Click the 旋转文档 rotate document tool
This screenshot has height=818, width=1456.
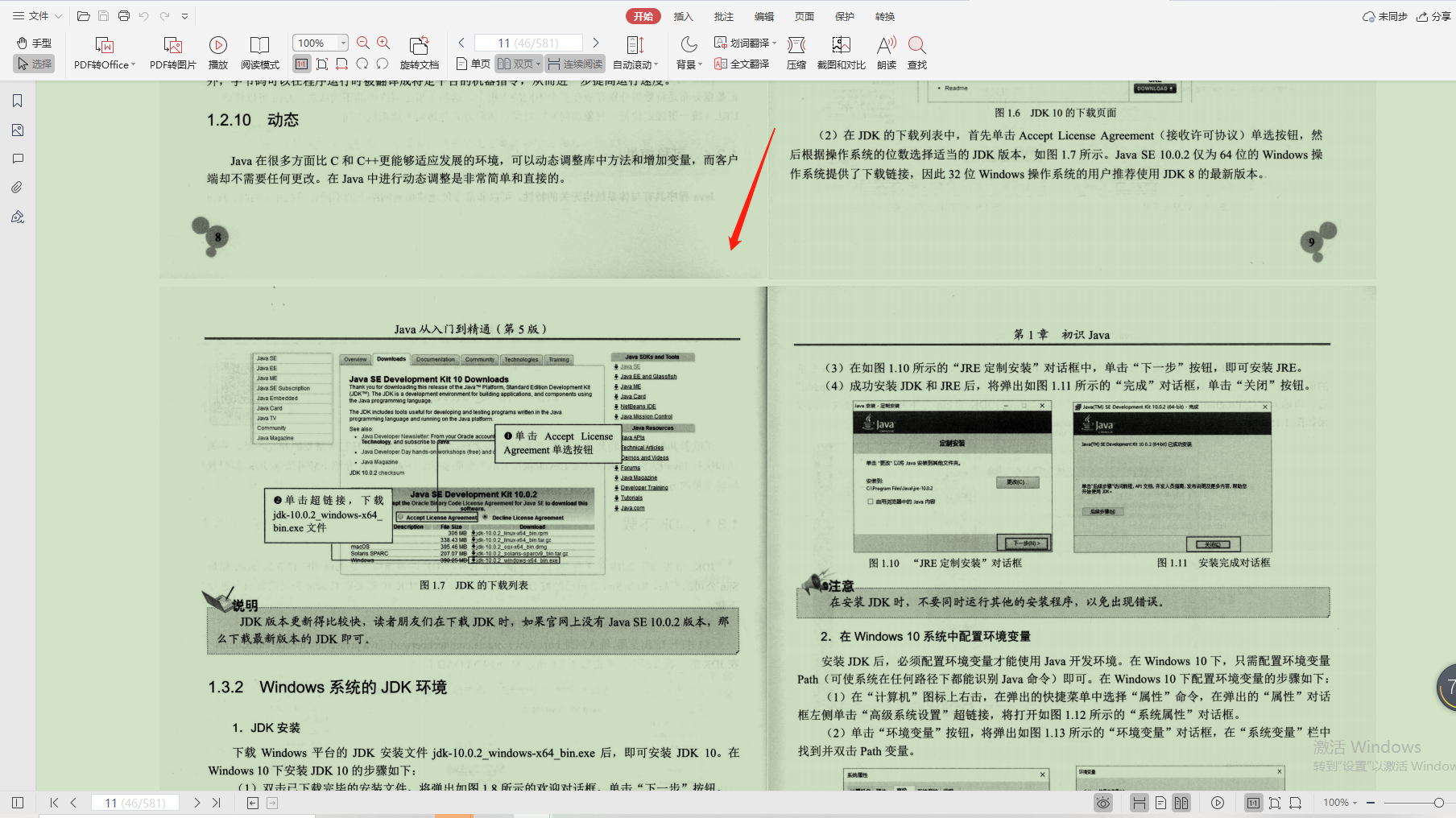tap(419, 53)
